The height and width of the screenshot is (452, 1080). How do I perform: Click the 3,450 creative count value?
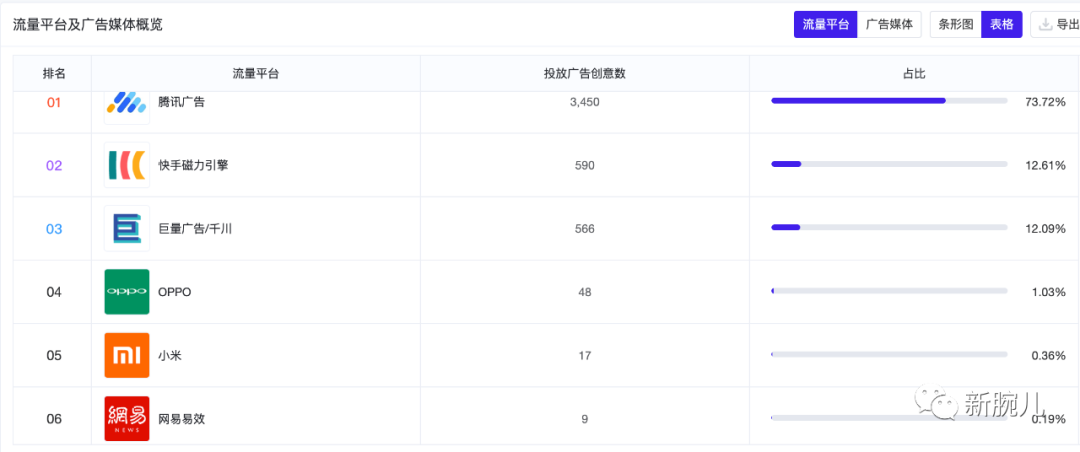pos(585,102)
